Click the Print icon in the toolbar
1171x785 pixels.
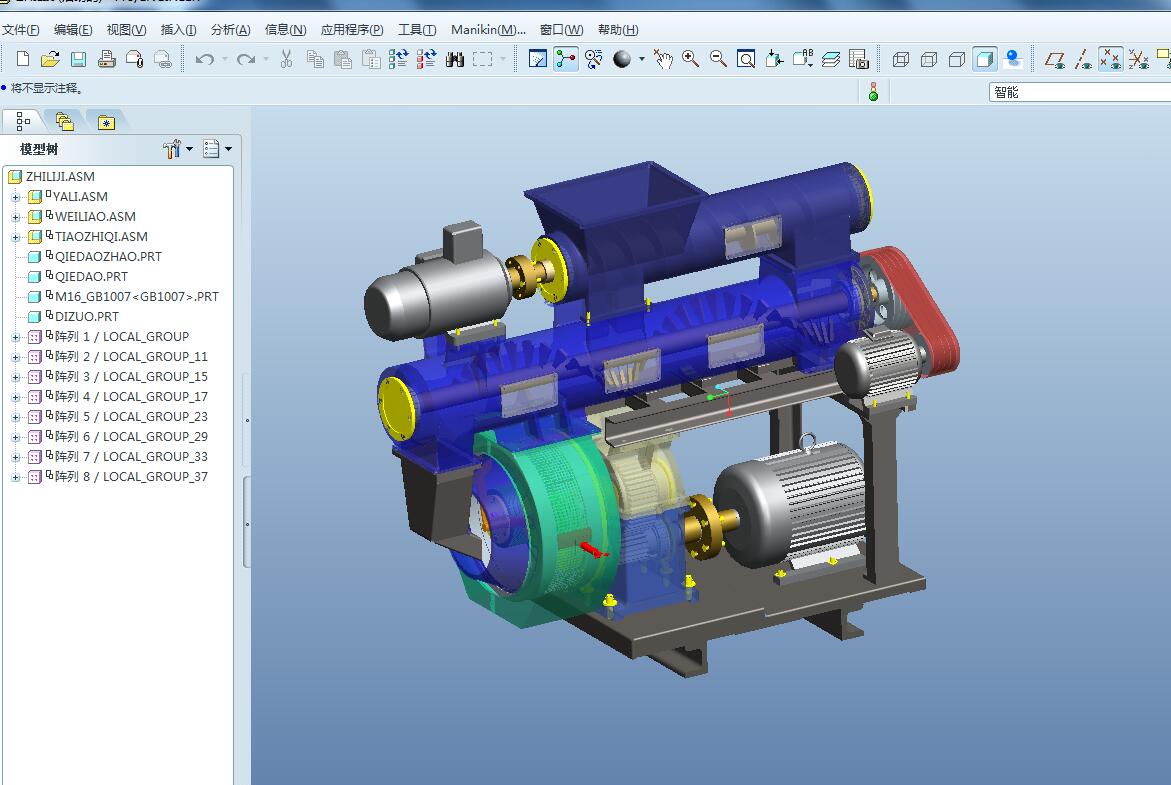point(106,59)
